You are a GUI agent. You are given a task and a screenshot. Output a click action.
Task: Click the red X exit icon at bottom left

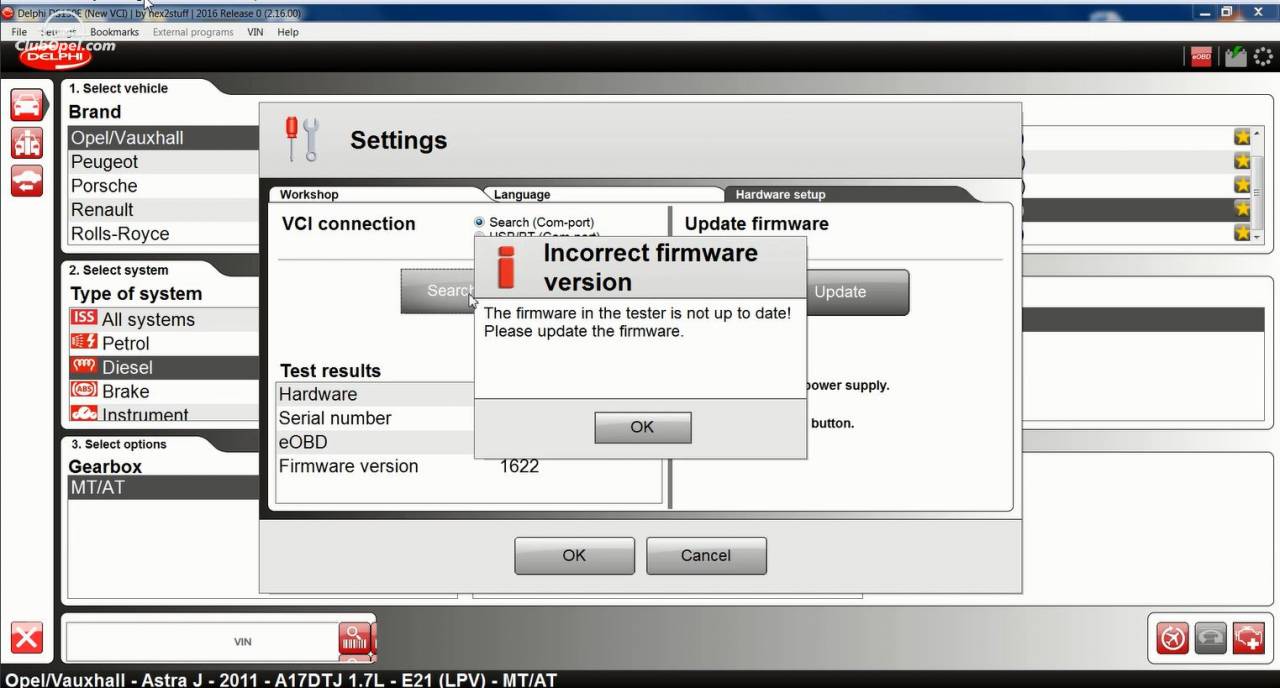coord(27,637)
